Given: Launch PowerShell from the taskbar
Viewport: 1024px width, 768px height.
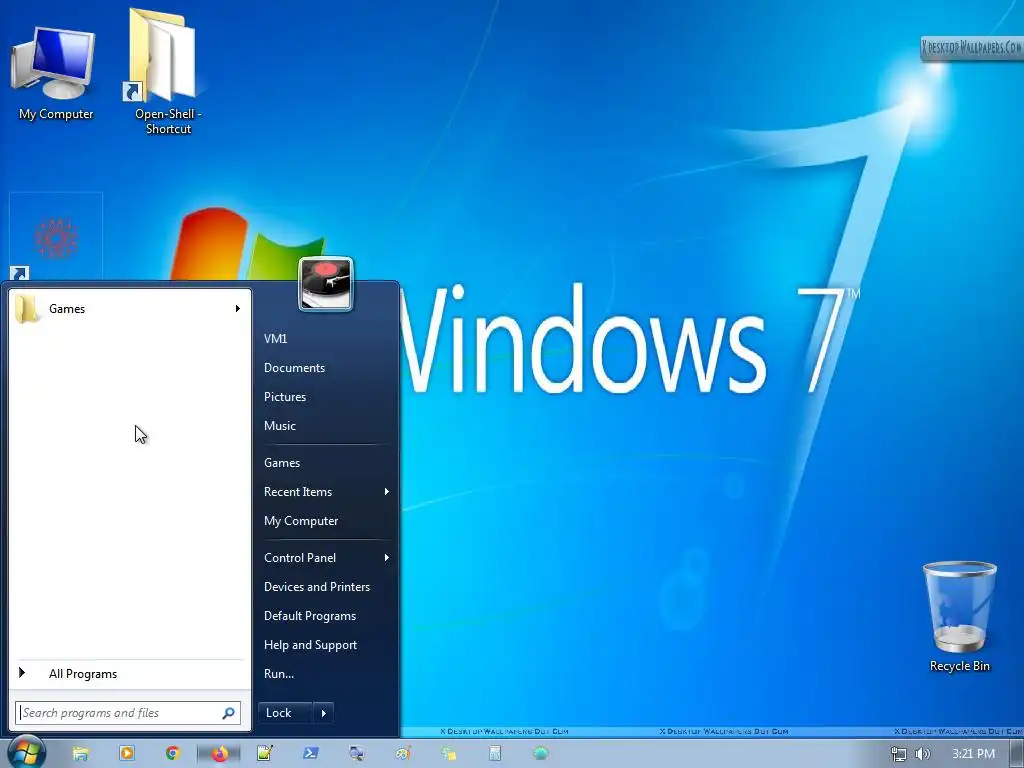Looking at the screenshot, I should pyautogui.click(x=311, y=753).
